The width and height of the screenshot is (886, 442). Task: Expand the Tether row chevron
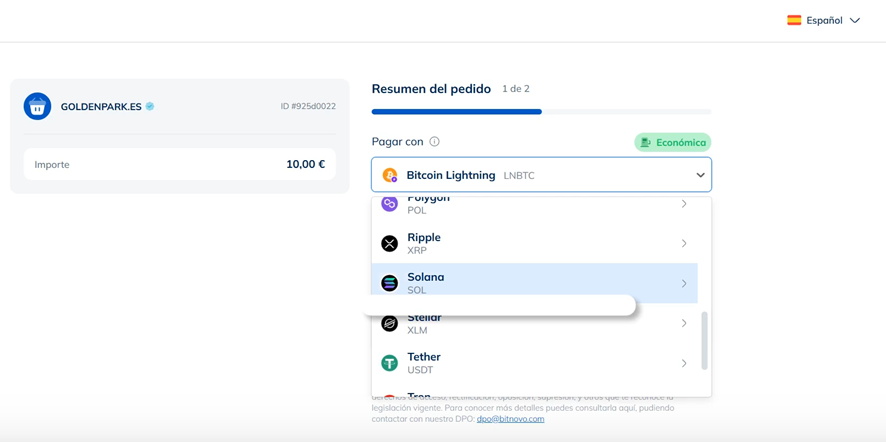click(x=684, y=363)
